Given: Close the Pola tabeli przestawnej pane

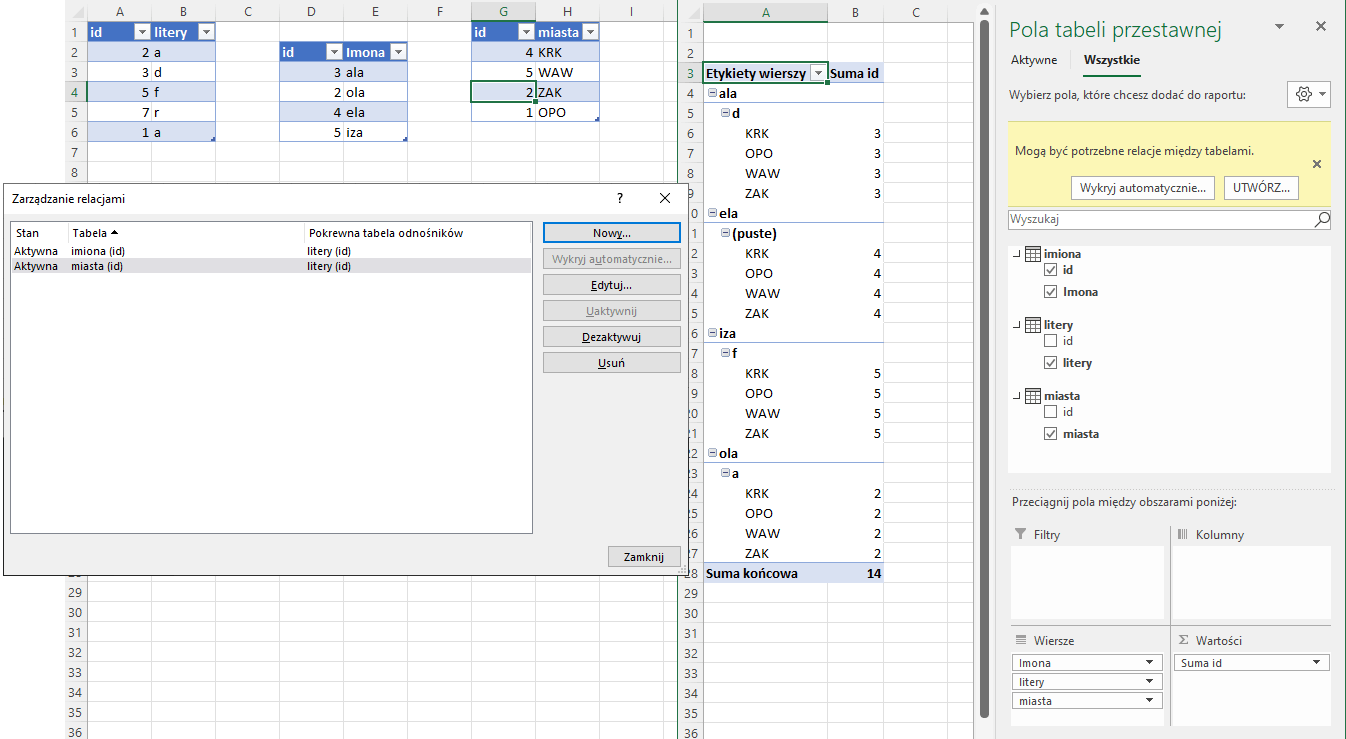Looking at the screenshot, I should tap(1320, 28).
